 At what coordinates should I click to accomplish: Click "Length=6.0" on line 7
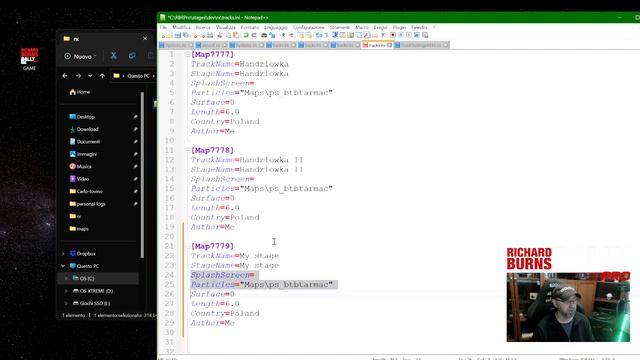215,112
